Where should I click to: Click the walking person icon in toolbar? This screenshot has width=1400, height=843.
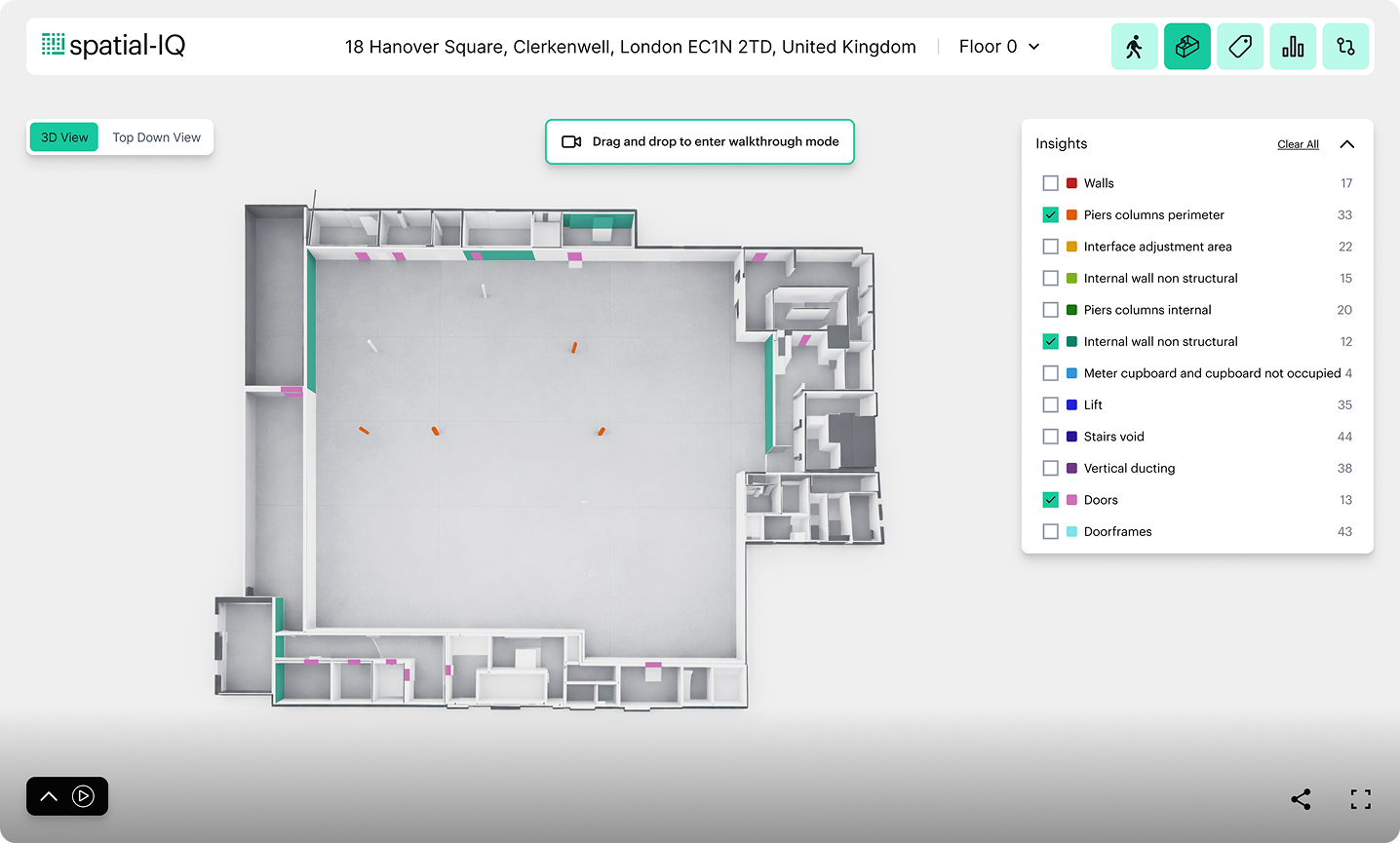(1134, 47)
